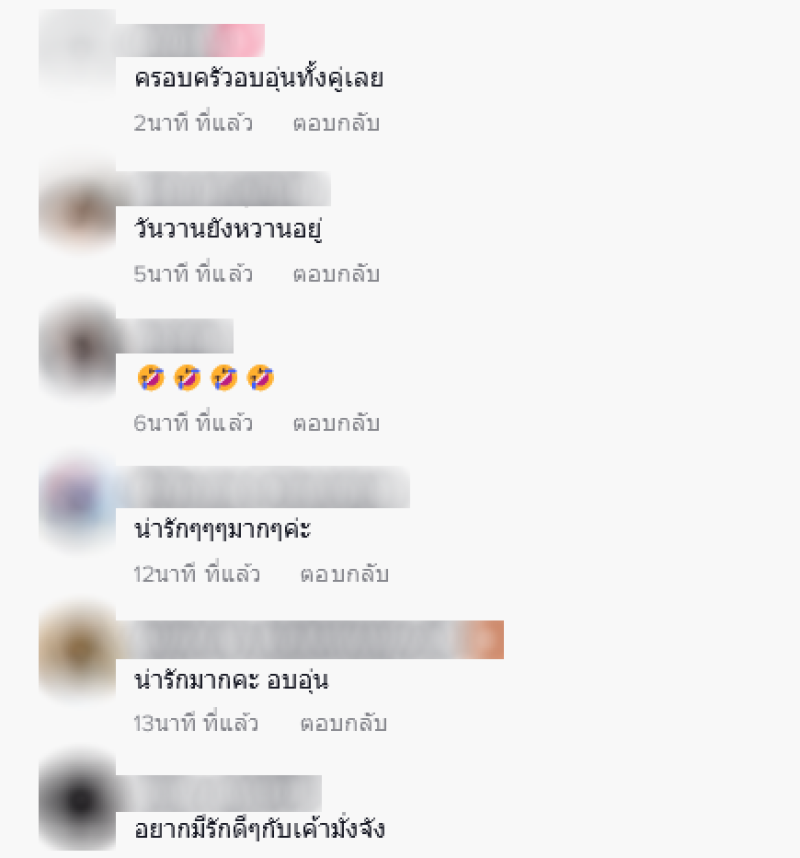
Task: Open avatar beside the laughing emoji comment
Action: click(x=77, y=347)
